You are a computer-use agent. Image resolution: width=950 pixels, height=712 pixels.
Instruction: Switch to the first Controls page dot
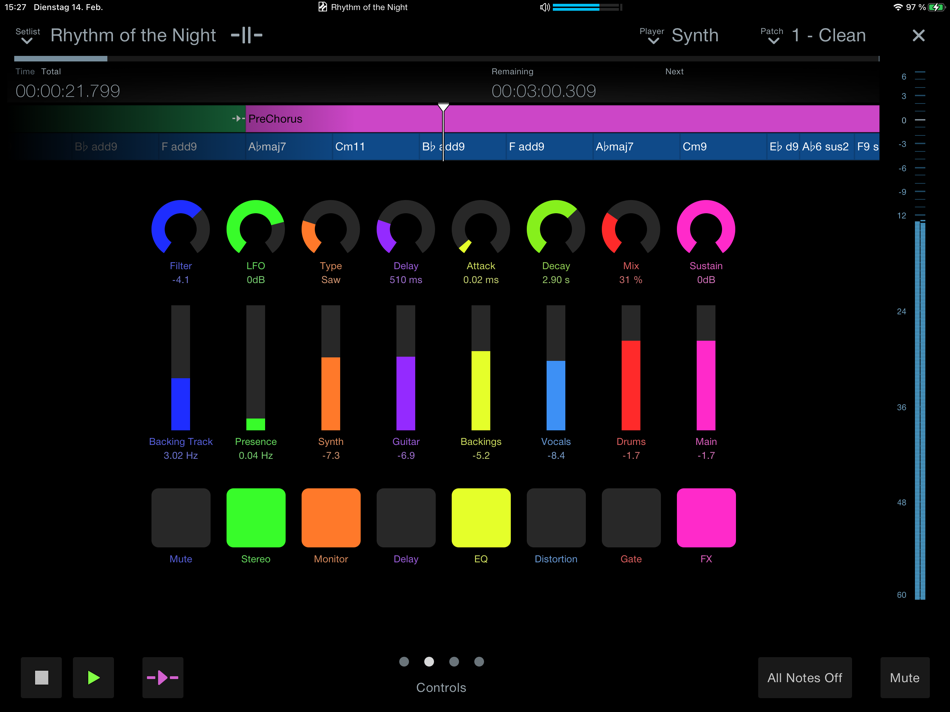(x=404, y=661)
